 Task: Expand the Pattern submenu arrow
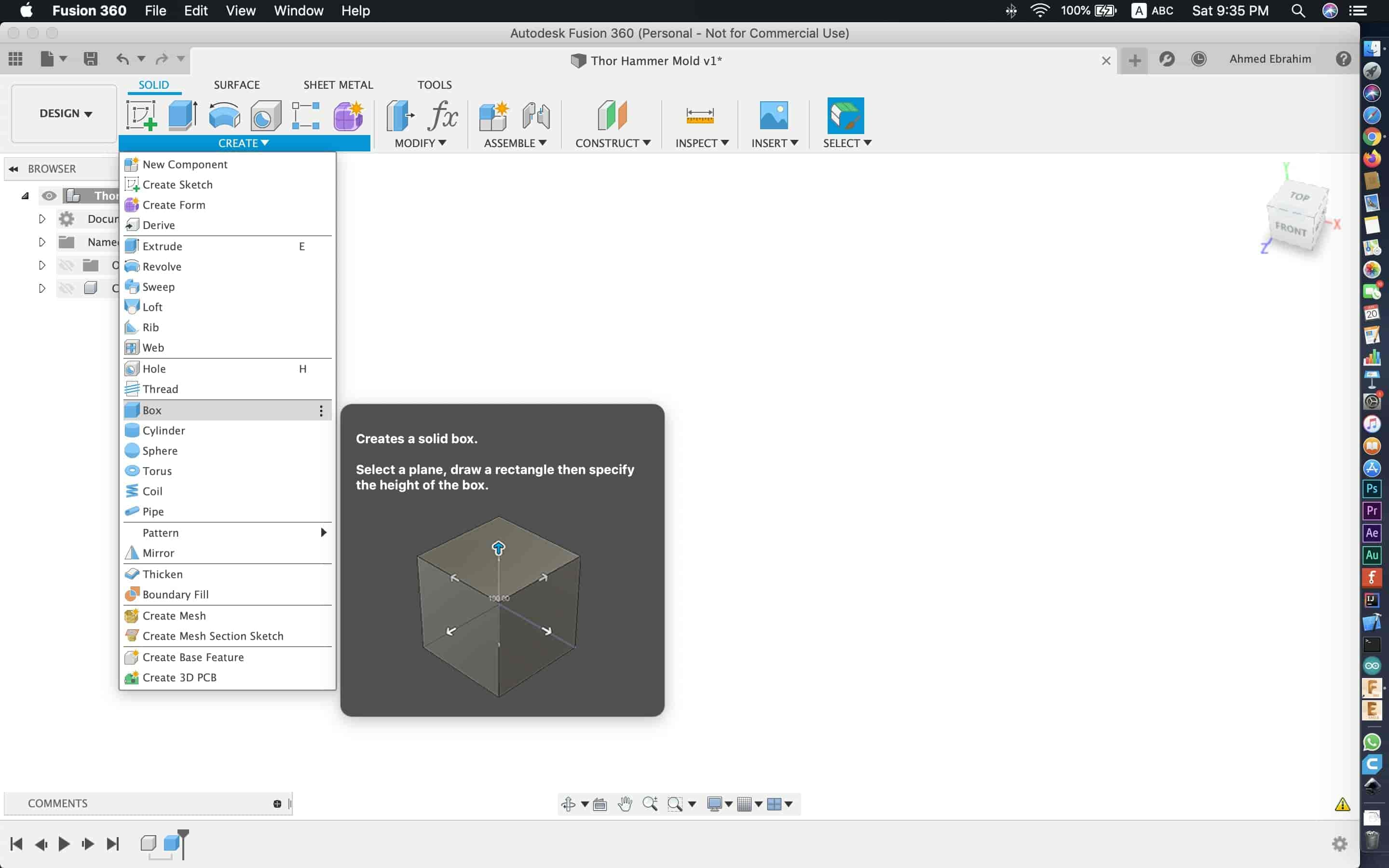coord(323,532)
